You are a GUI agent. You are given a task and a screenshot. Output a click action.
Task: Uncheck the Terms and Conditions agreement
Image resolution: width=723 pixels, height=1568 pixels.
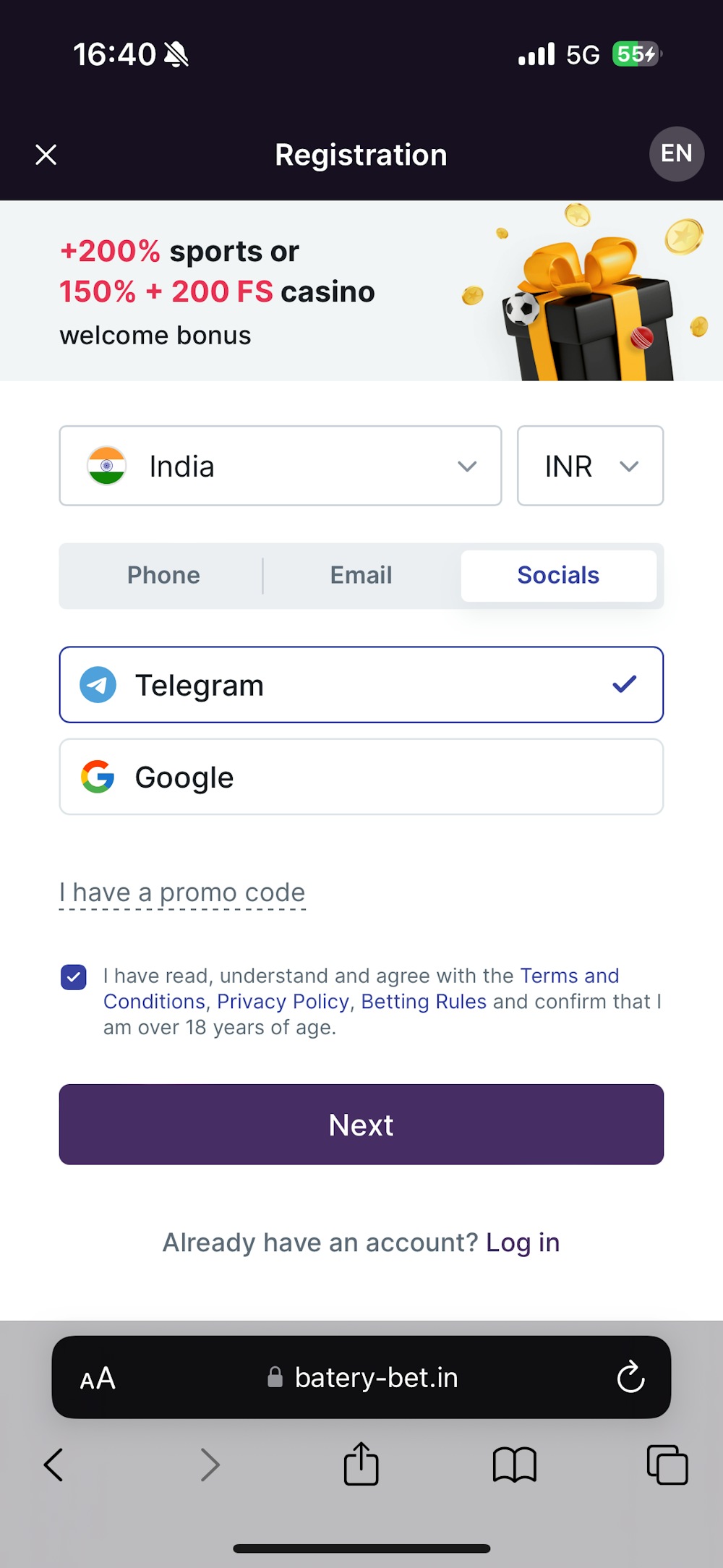point(74,977)
